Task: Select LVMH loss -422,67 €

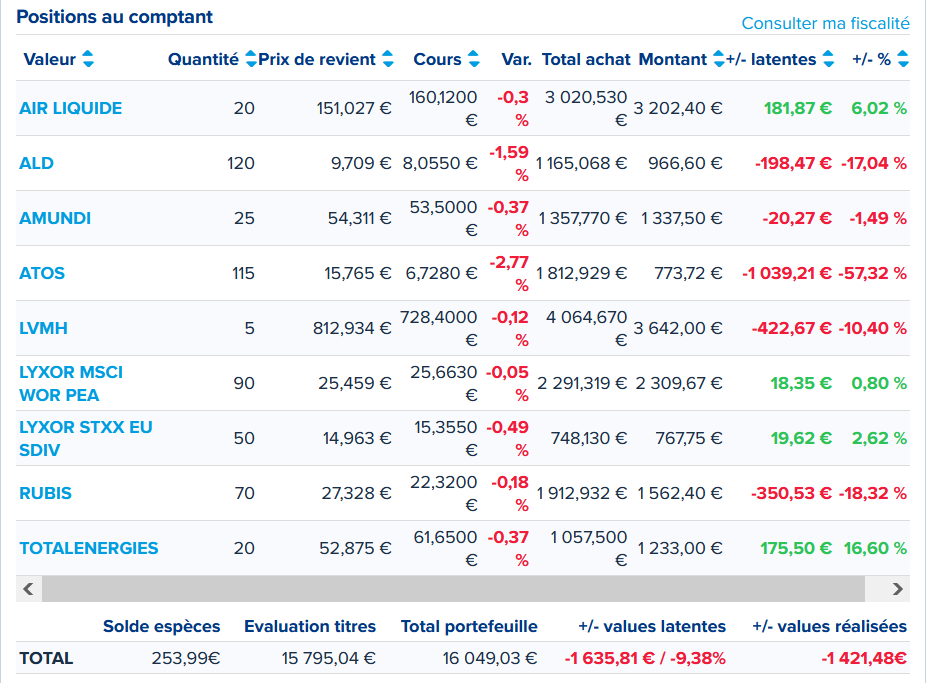Action: [x=792, y=328]
